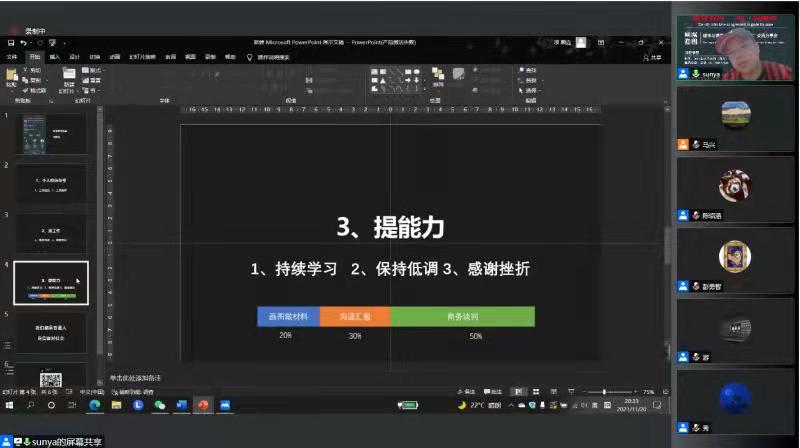Open the Replace dropdown in the ribbon

click(529, 80)
